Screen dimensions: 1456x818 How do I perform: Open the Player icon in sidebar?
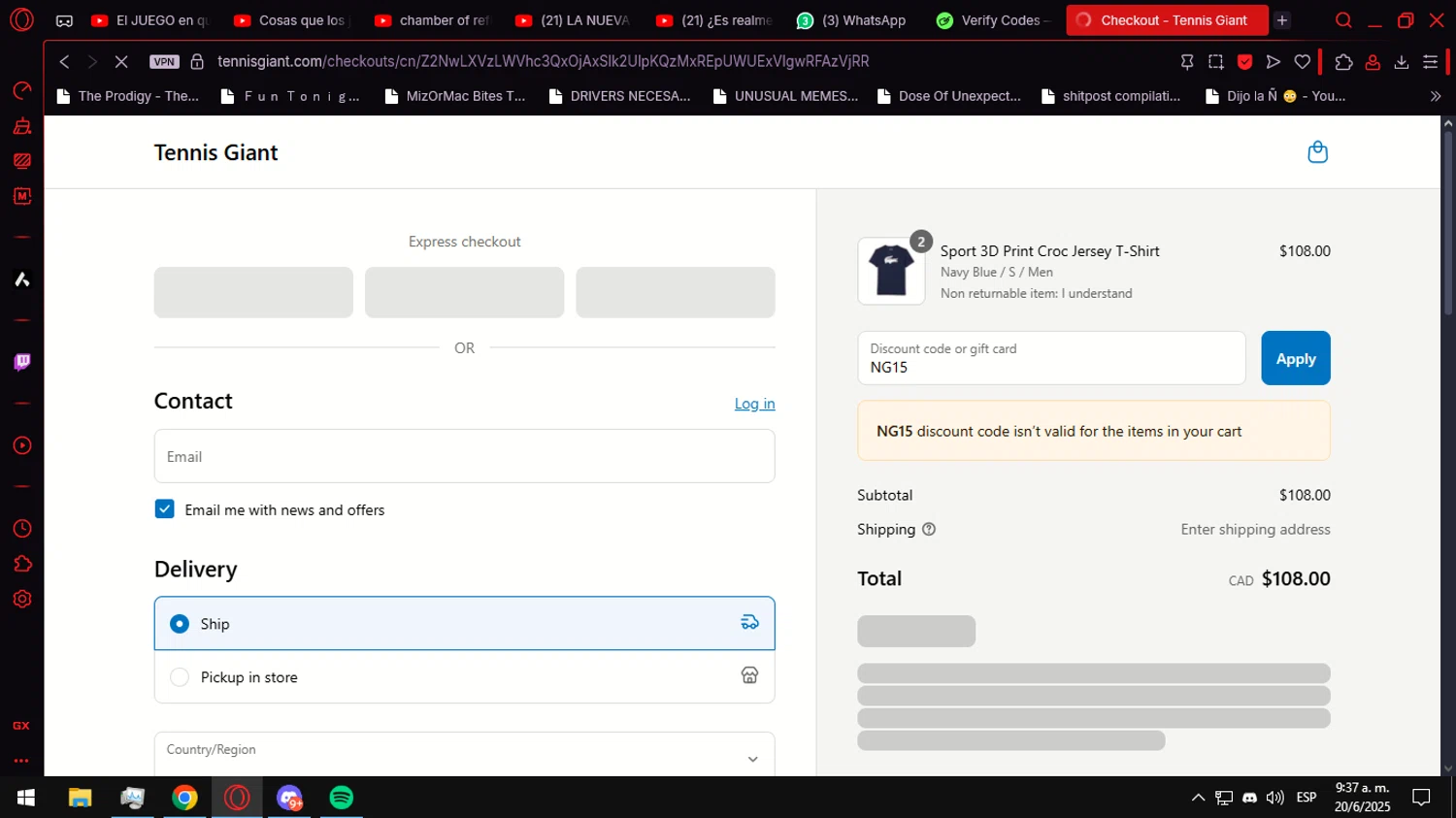click(21, 445)
